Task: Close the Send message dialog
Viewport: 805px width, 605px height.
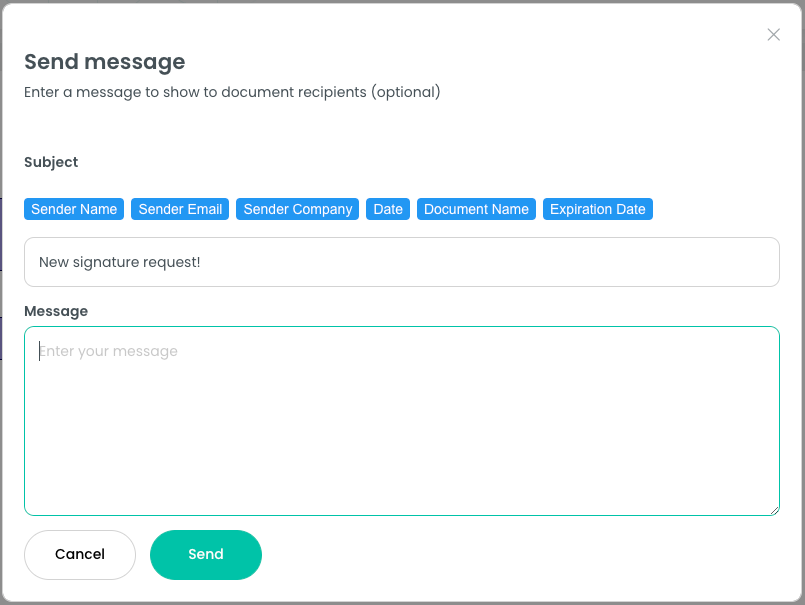Action: point(773,34)
